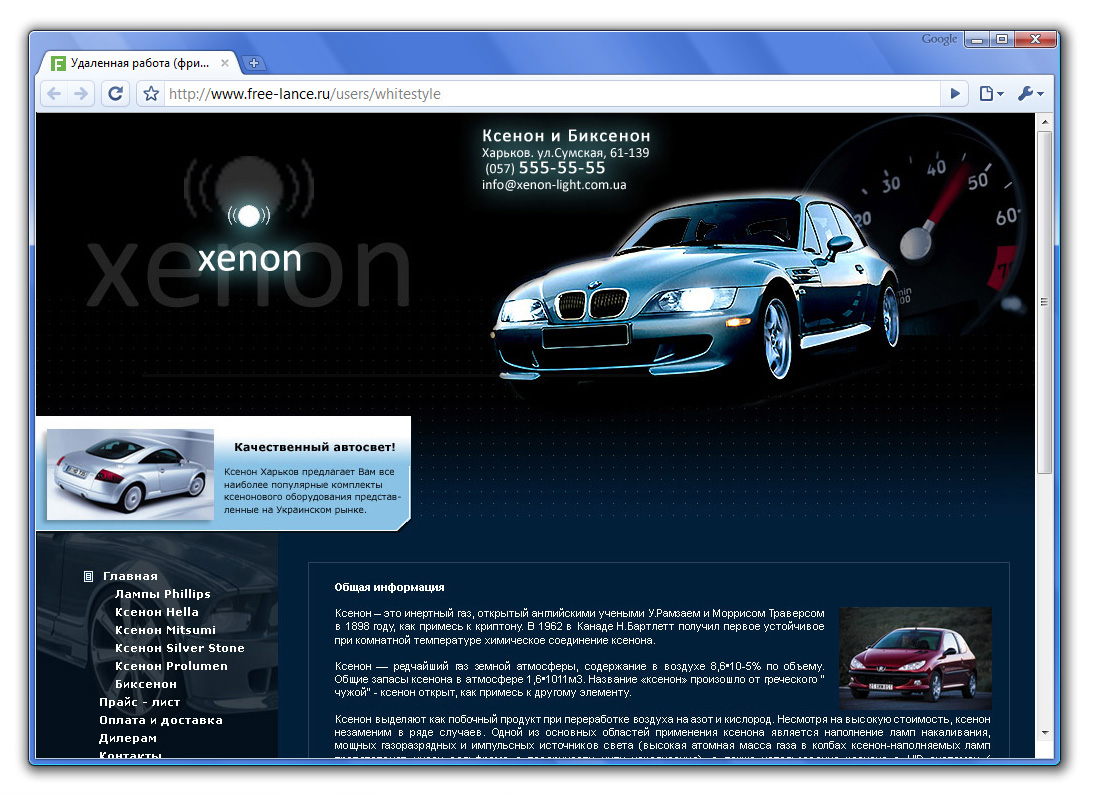Click the email info@xenon-light.com.ua
1093x800 pixels.
click(553, 185)
